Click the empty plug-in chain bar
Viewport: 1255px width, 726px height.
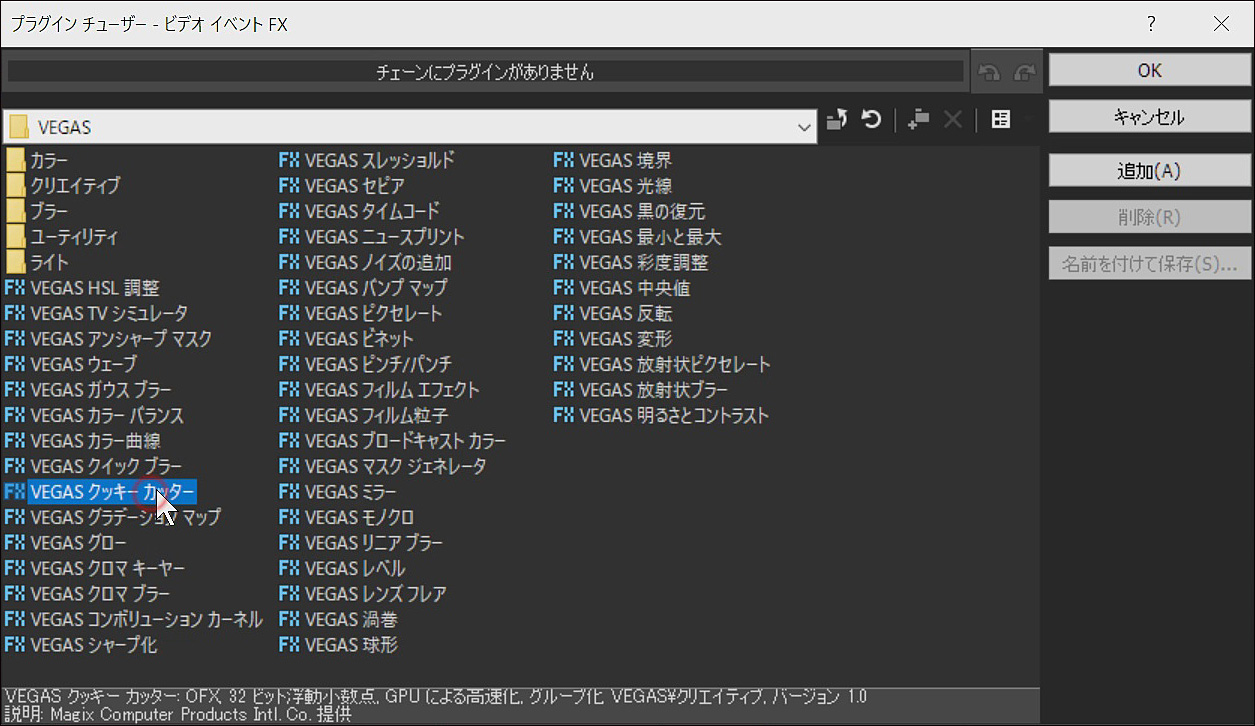pyautogui.click(x=485, y=72)
